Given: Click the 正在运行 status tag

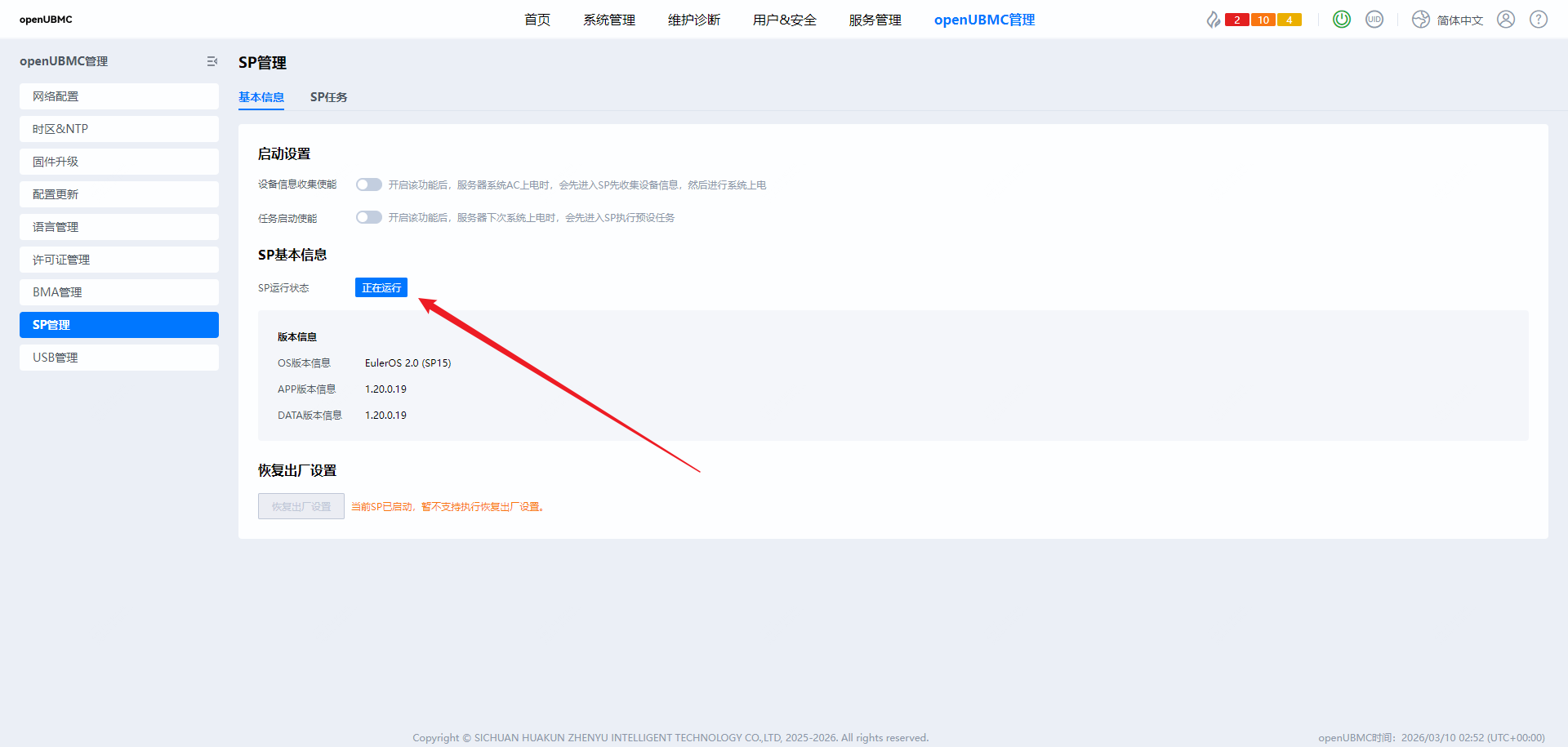Looking at the screenshot, I should (x=381, y=287).
